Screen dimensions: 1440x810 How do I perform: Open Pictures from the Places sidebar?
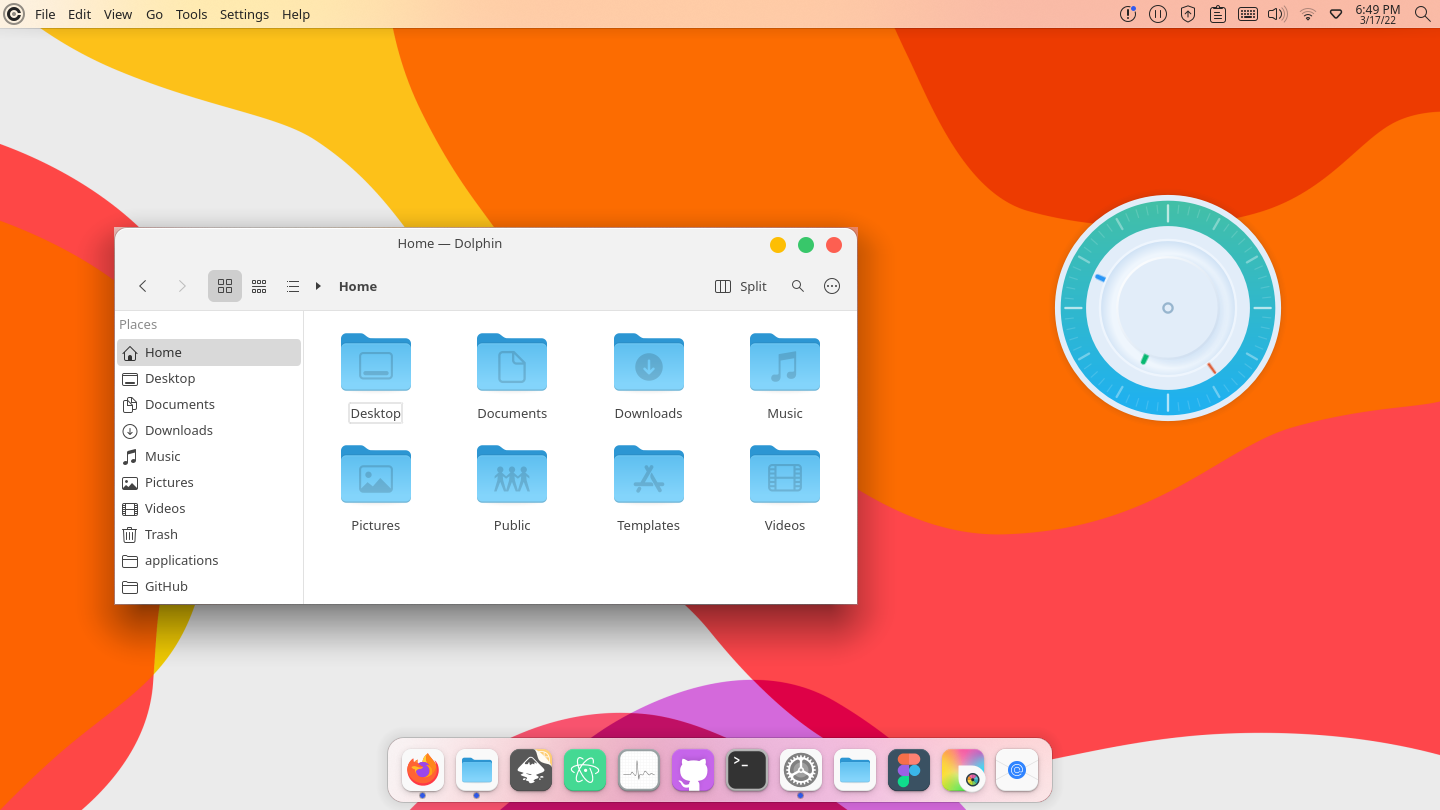209,482
